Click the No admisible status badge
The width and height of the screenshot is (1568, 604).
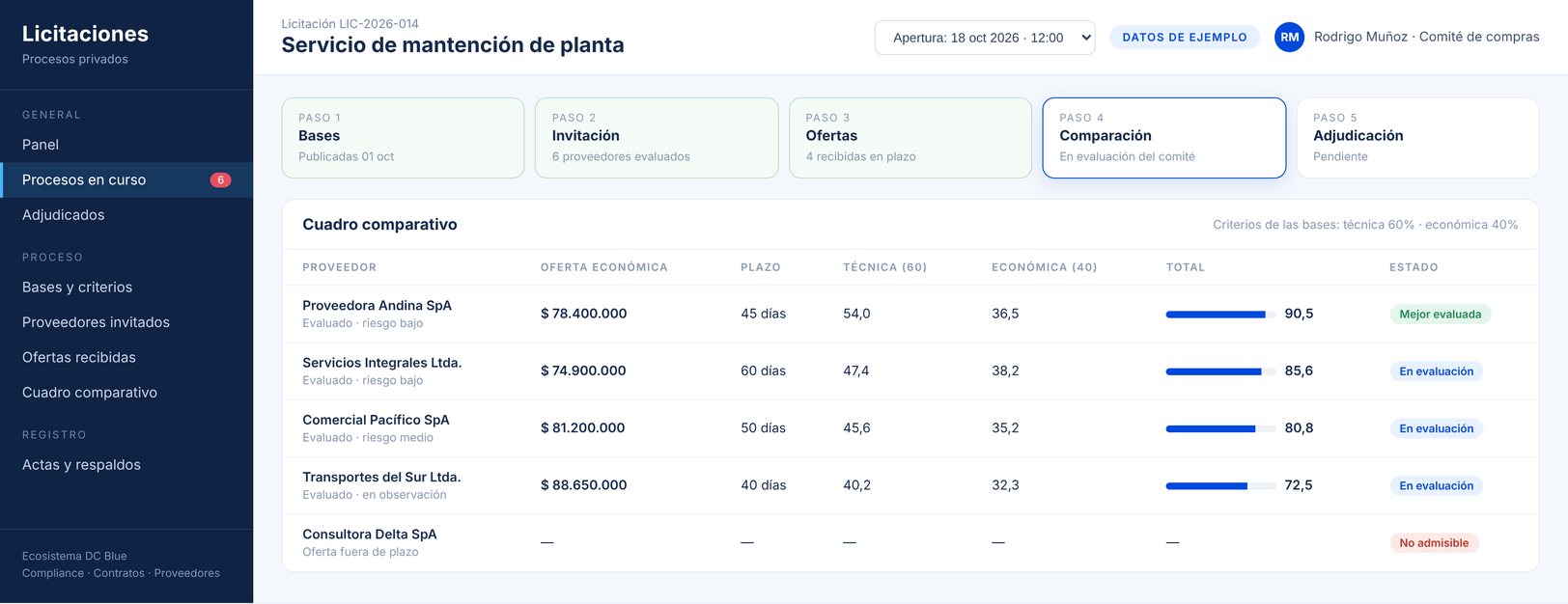click(1434, 543)
